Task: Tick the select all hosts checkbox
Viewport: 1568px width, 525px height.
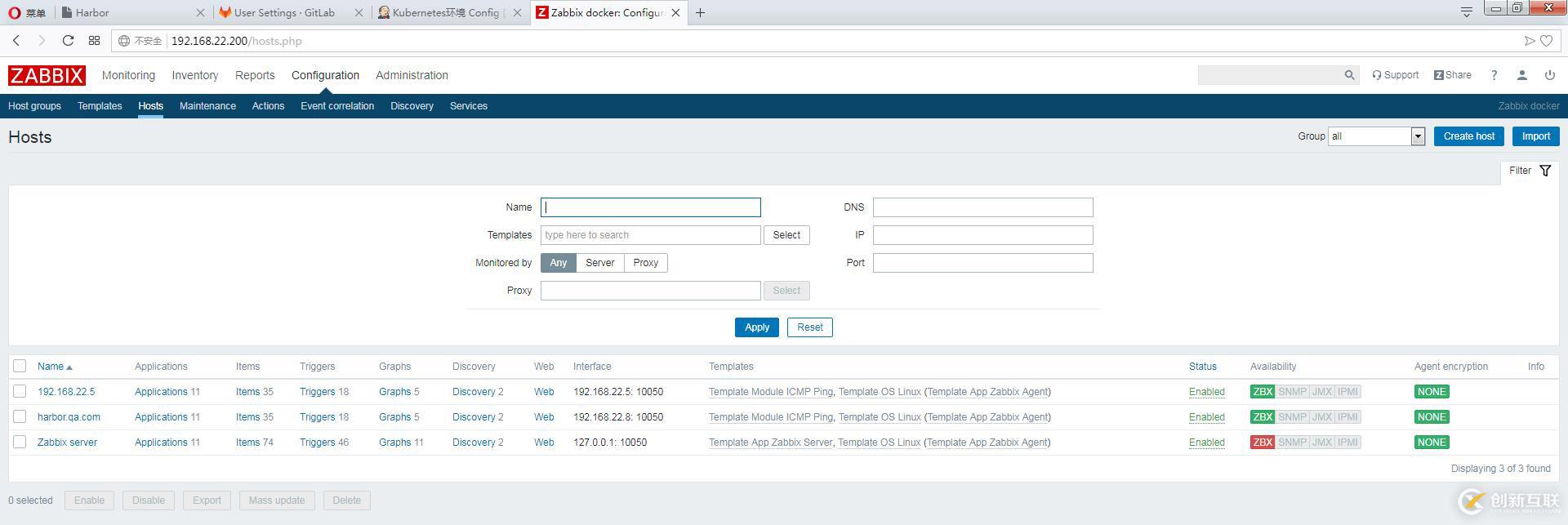Action: 20,367
